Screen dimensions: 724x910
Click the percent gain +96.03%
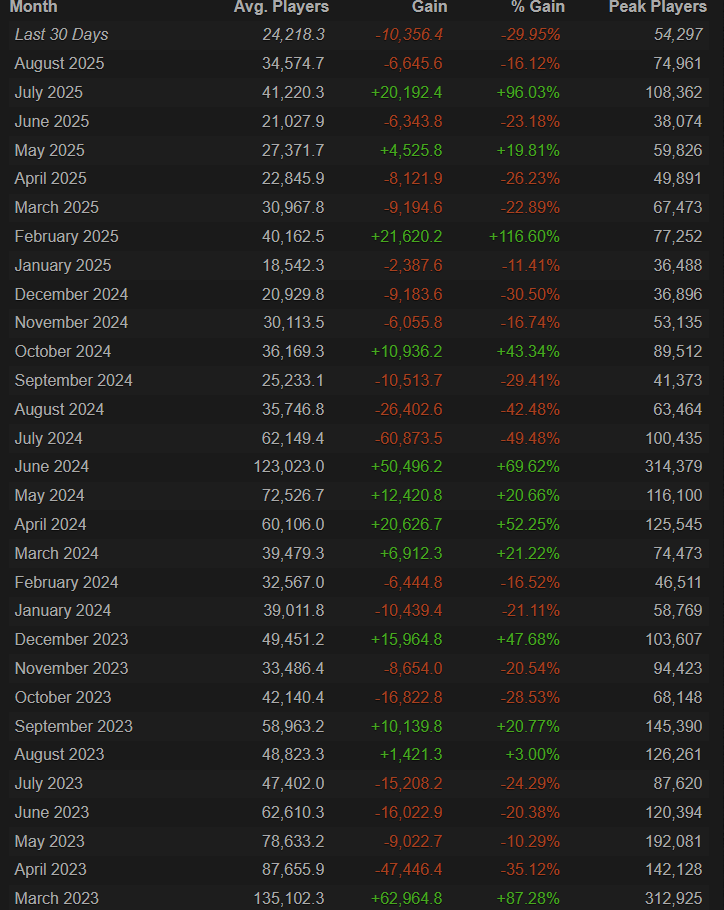(528, 92)
